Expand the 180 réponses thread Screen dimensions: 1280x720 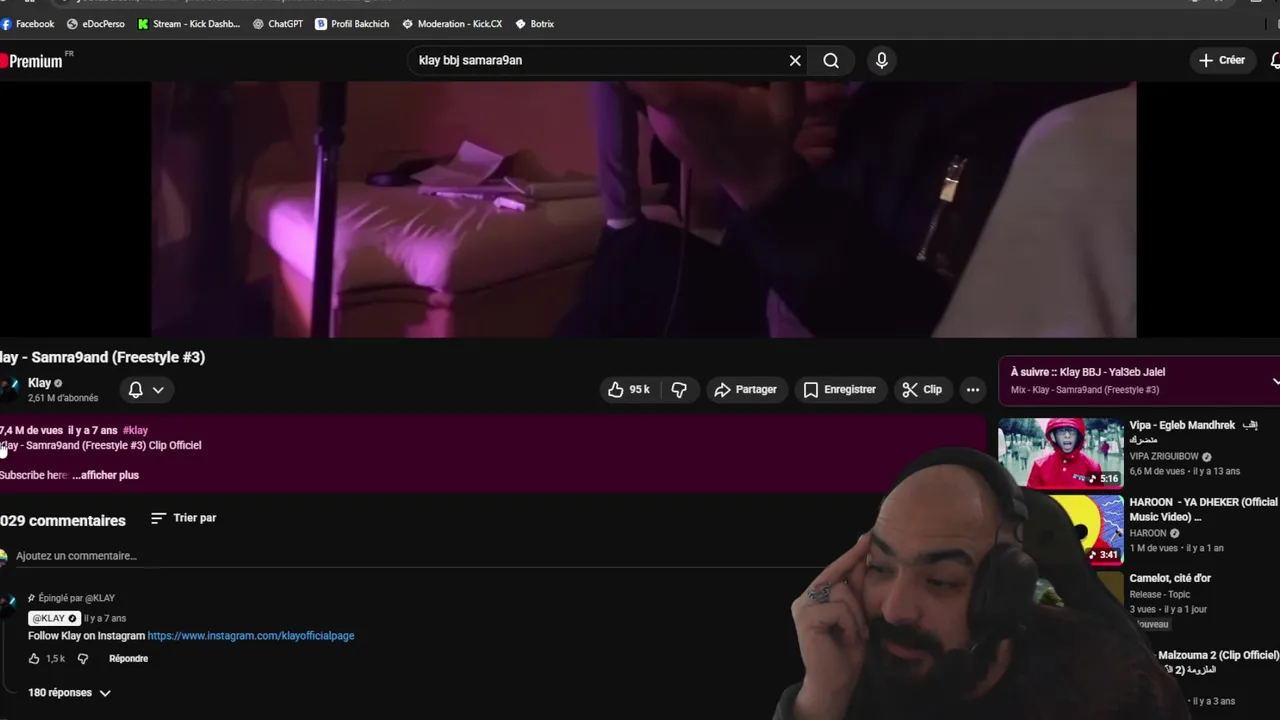(69, 693)
